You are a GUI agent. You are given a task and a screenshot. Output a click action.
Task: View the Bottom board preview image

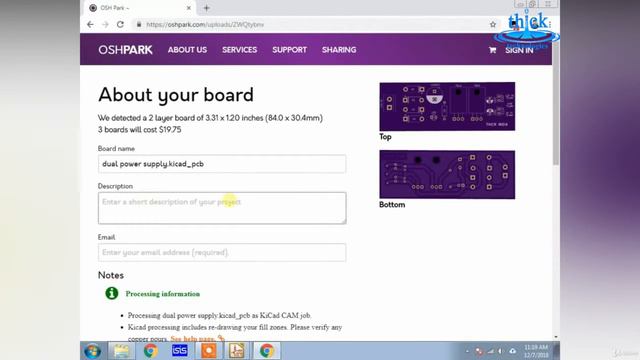click(447, 174)
